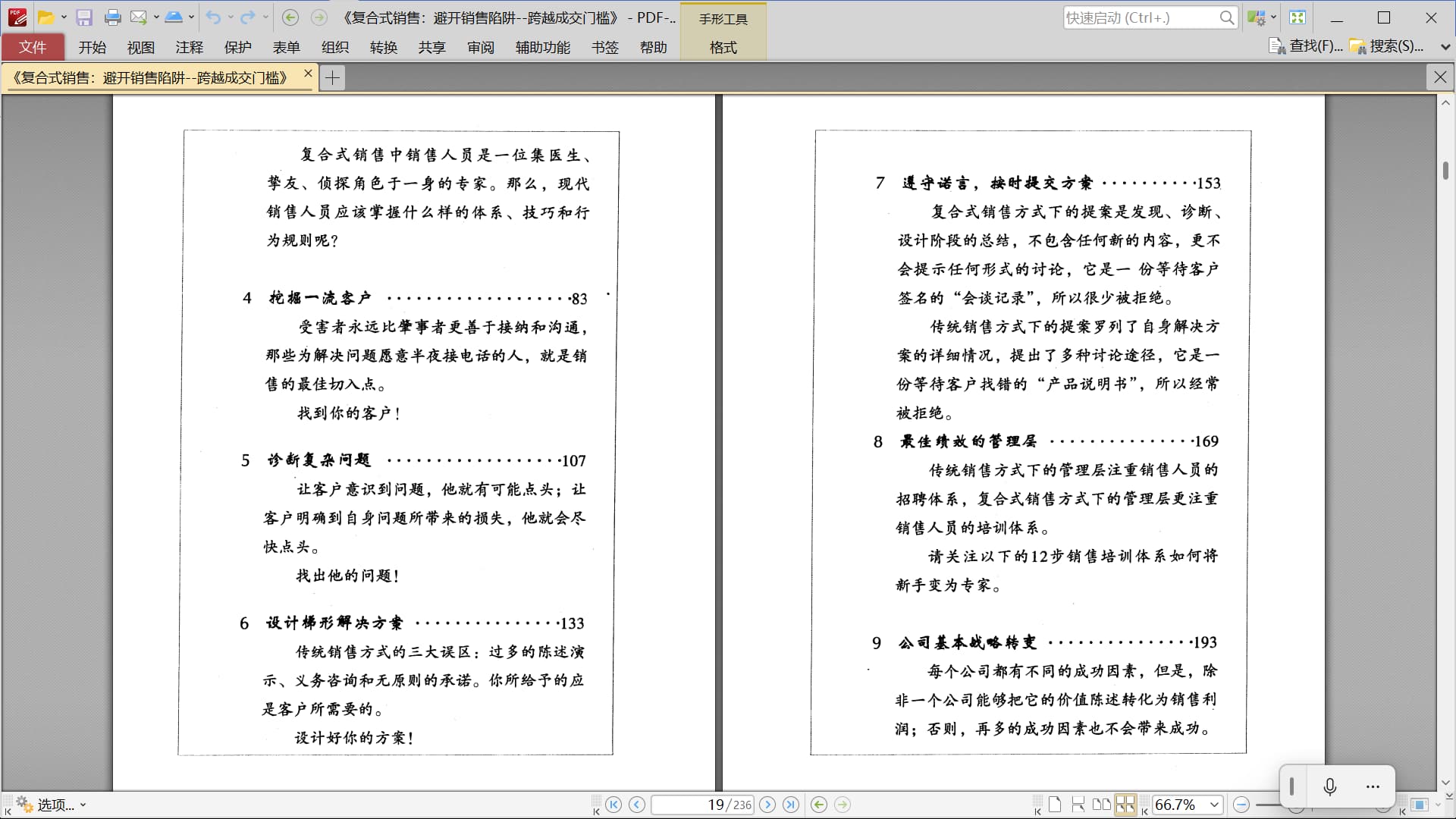Print the document with the printer icon
Viewport: 1456px width, 819px height.
click(x=113, y=17)
